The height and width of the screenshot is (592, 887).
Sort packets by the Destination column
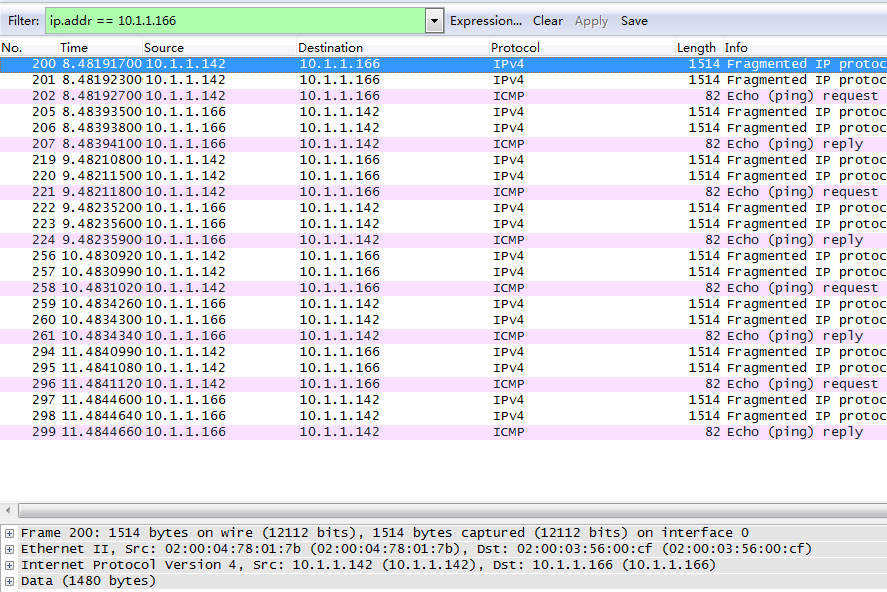pyautogui.click(x=393, y=47)
